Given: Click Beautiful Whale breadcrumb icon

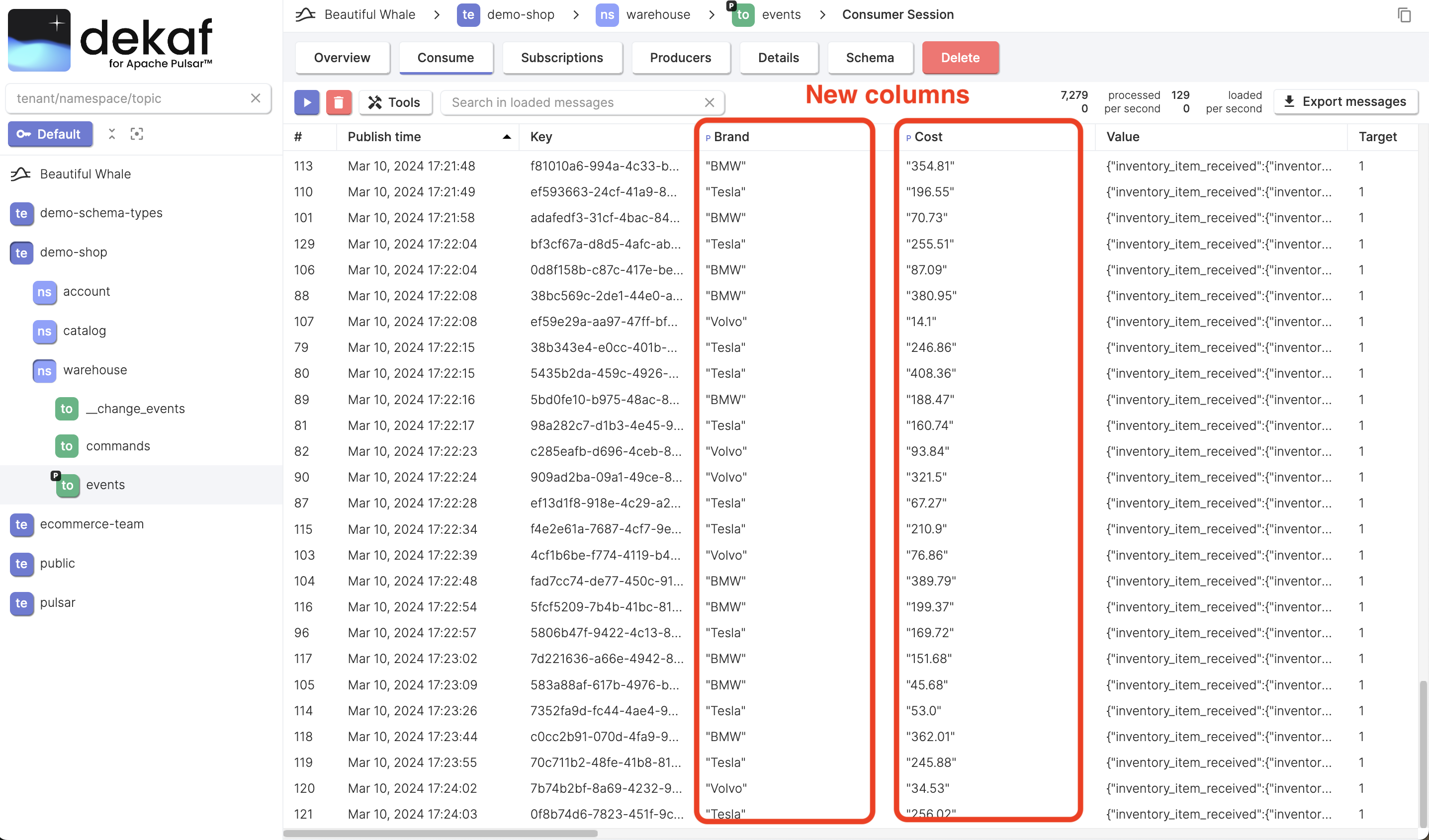Looking at the screenshot, I should tap(306, 15).
